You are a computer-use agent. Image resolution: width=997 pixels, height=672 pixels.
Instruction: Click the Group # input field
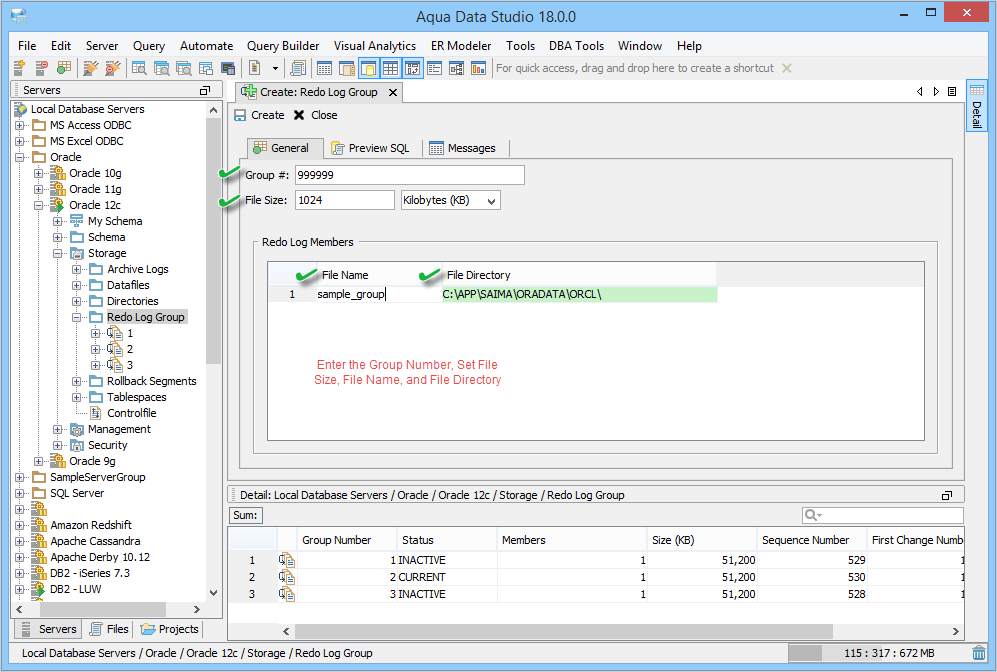click(x=409, y=175)
